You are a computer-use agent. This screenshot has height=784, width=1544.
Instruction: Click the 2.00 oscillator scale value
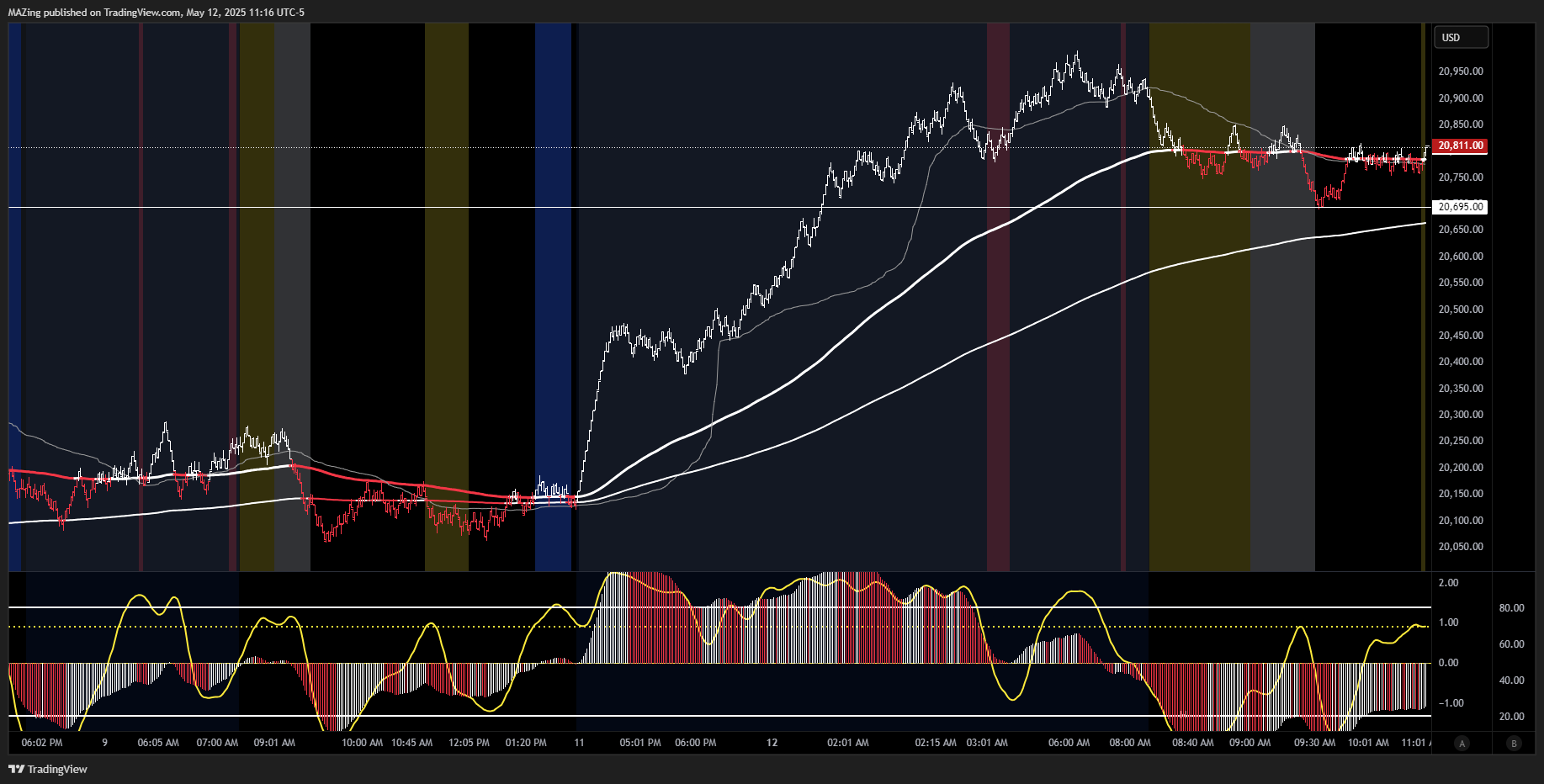[x=1449, y=583]
